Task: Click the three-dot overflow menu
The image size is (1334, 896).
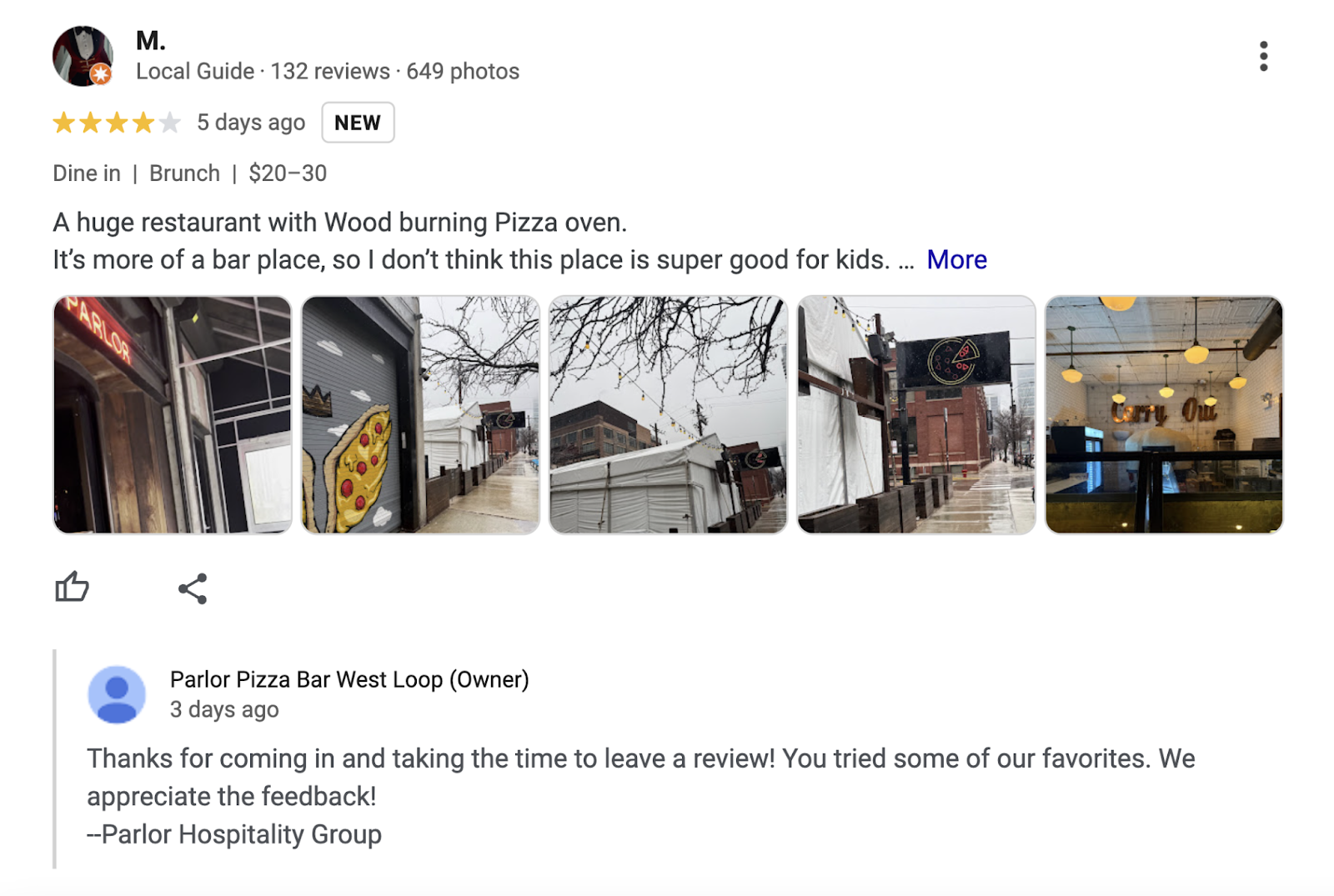Action: [x=1265, y=54]
